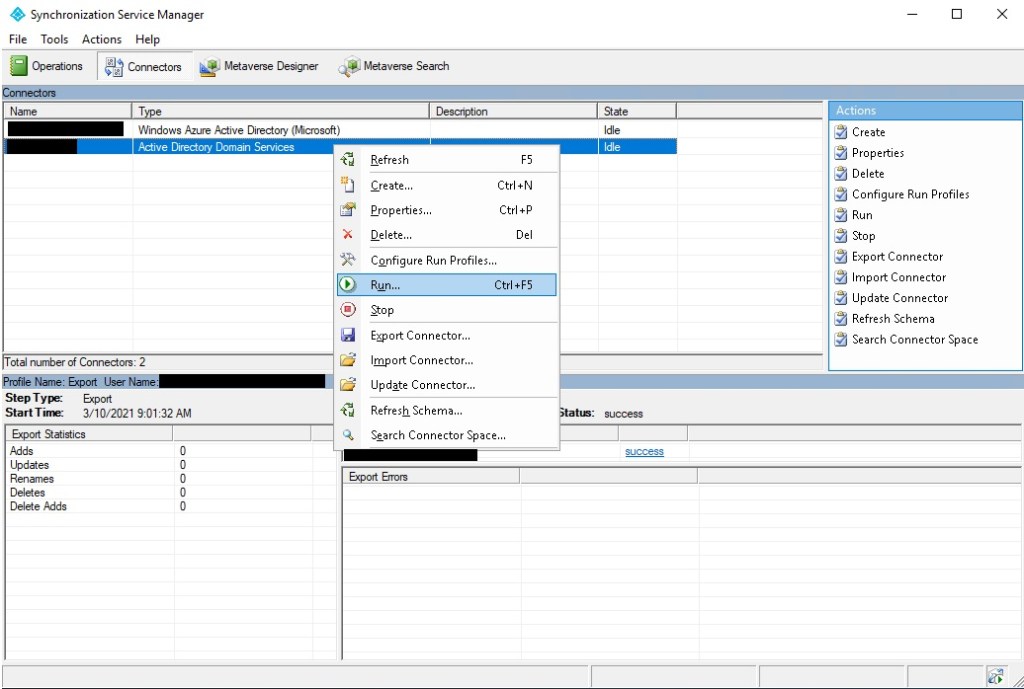Click the Refresh Schema icon in Actions pane

click(x=841, y=319)
